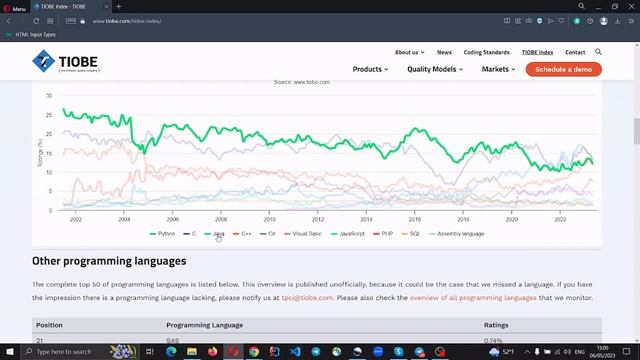640x360 pixels.
Task: Toggle C series in chart legend
Action: point(190,234)
